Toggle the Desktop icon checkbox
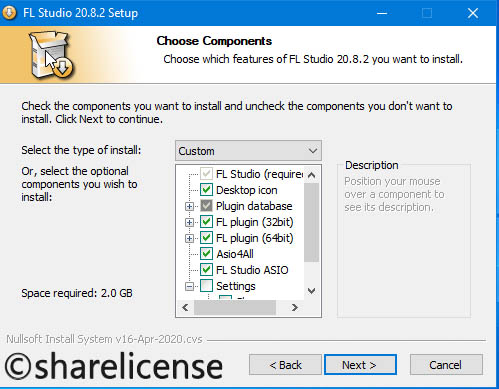Image resolution: width=499 pixels, height=389 pixels. pyautogui.click(x=206, y=190)
